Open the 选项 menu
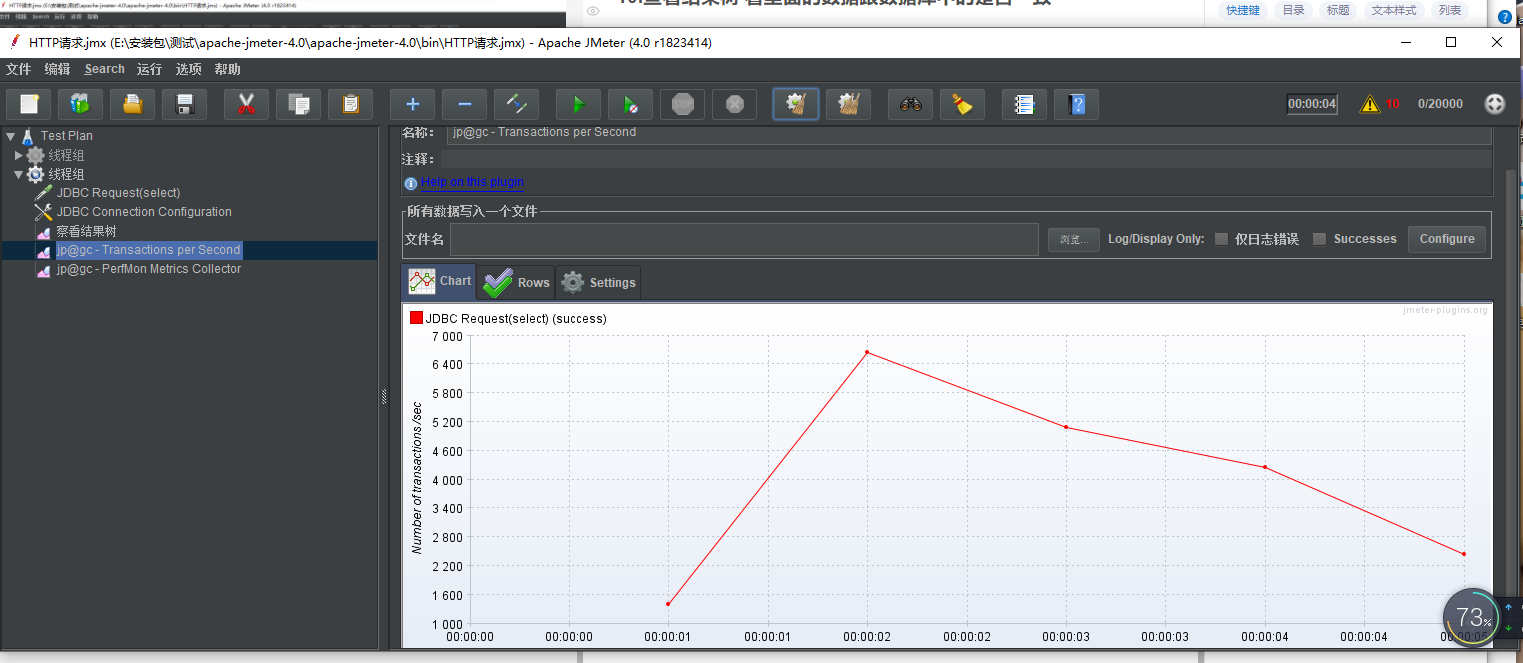Screen dimensions: 1523x663 click(x=189, y=69)
